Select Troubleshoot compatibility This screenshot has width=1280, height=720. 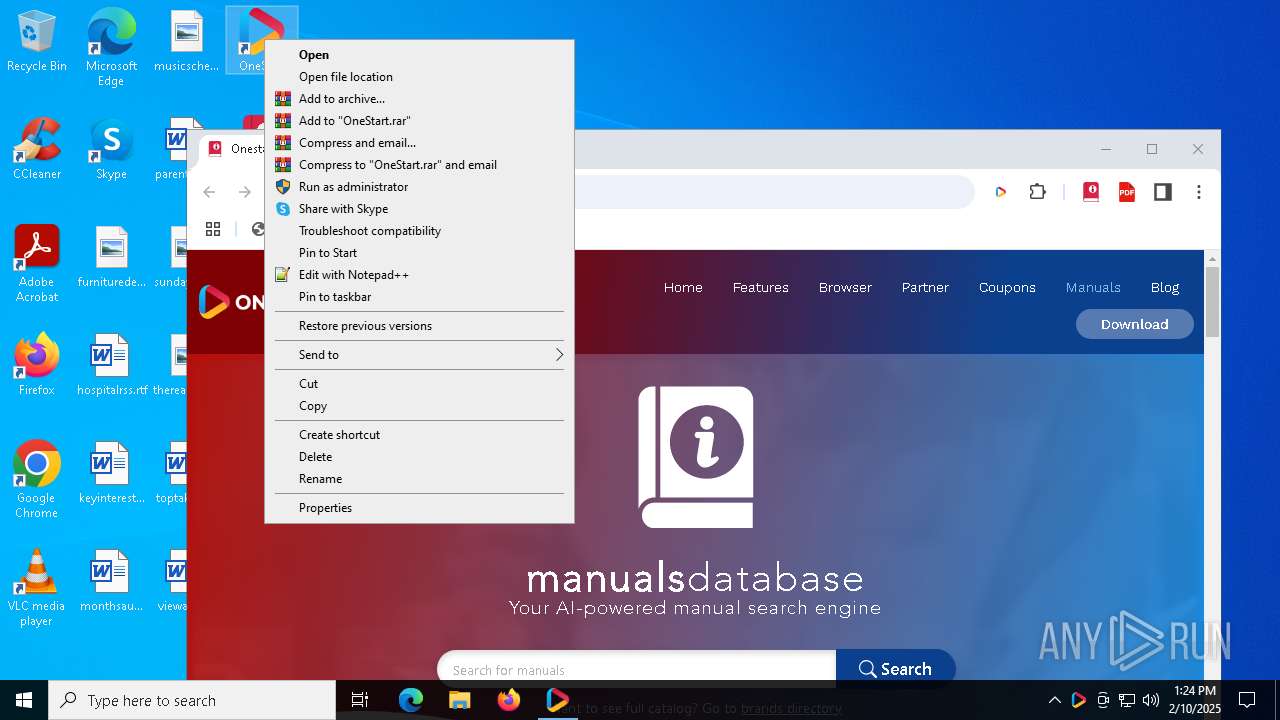pos(419,231)
